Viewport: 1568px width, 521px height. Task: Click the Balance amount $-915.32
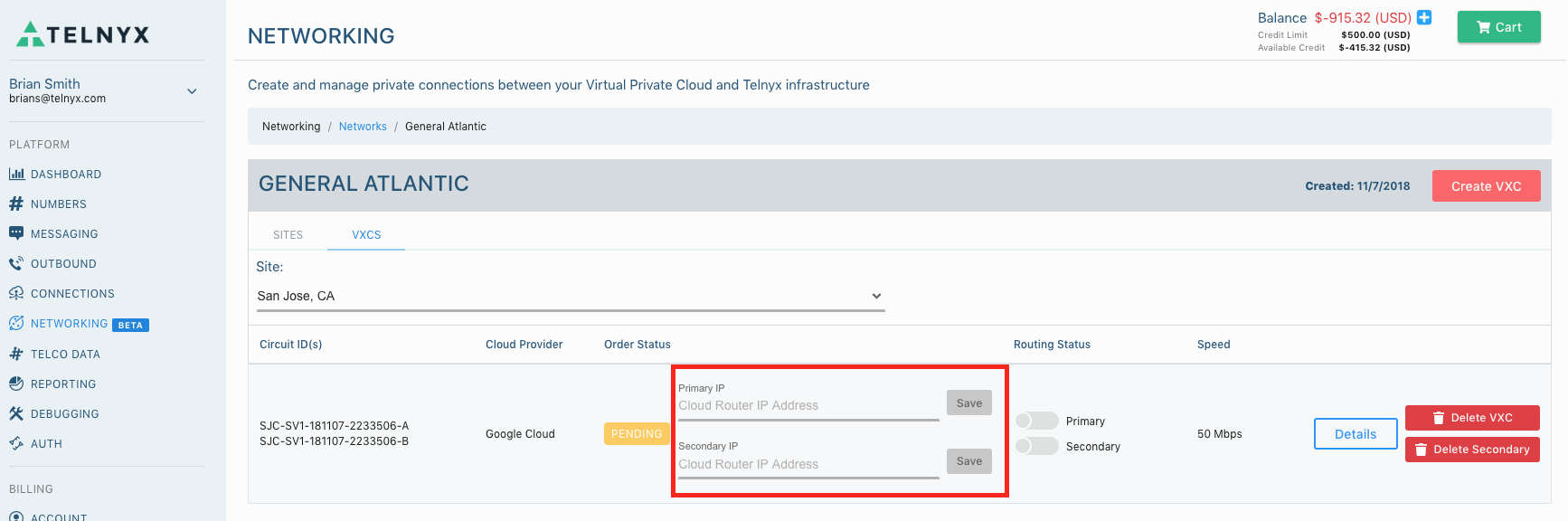click(1363, 18)
